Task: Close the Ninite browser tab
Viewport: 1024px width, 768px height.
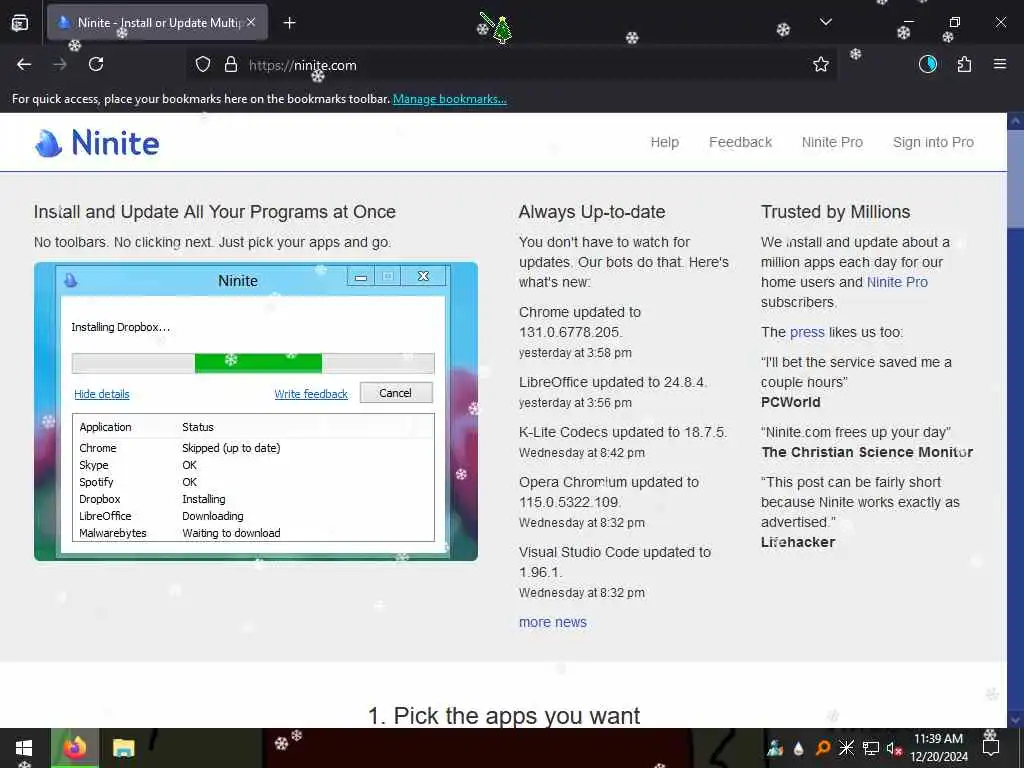Action: pos(251,22)
